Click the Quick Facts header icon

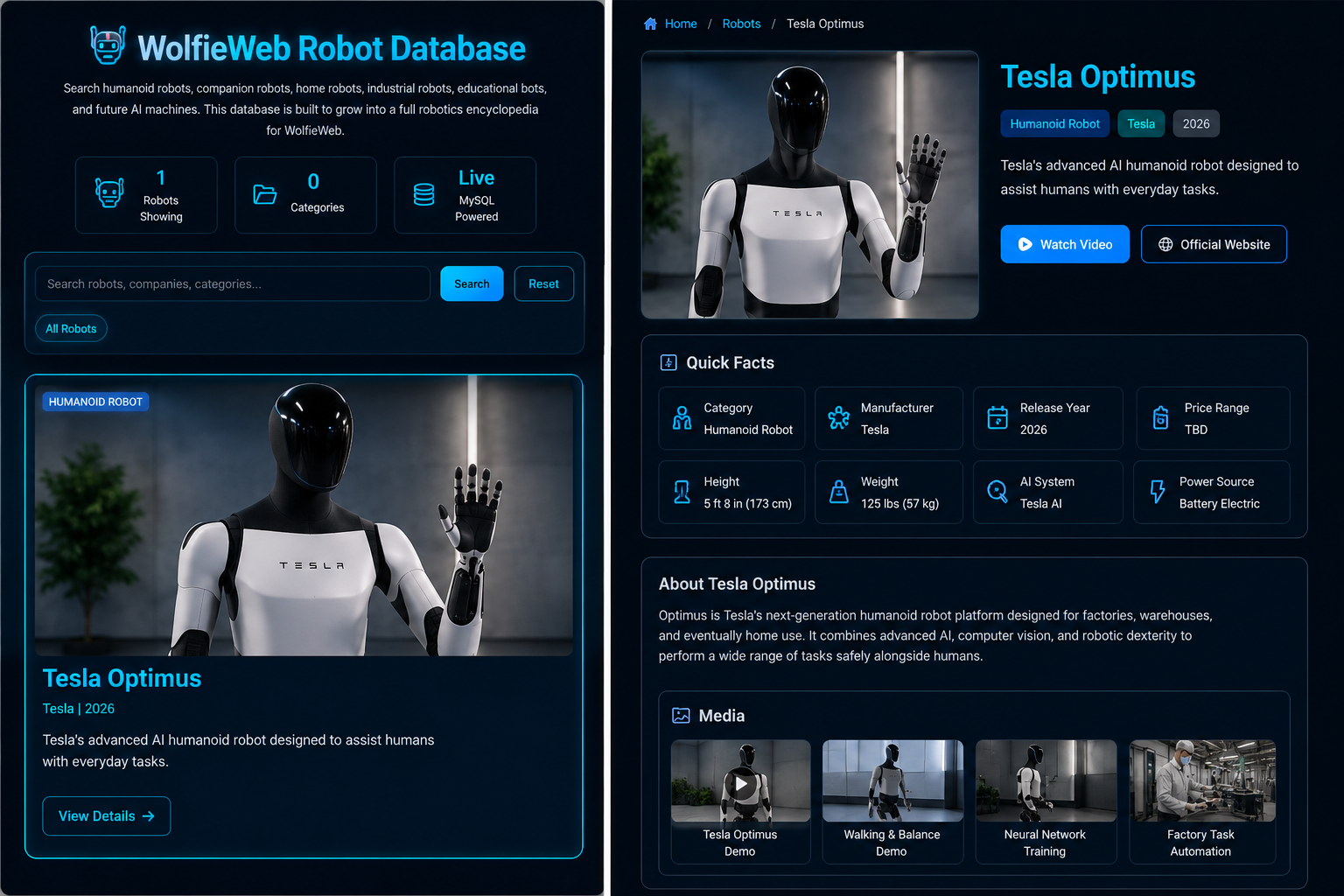(668, 362)
